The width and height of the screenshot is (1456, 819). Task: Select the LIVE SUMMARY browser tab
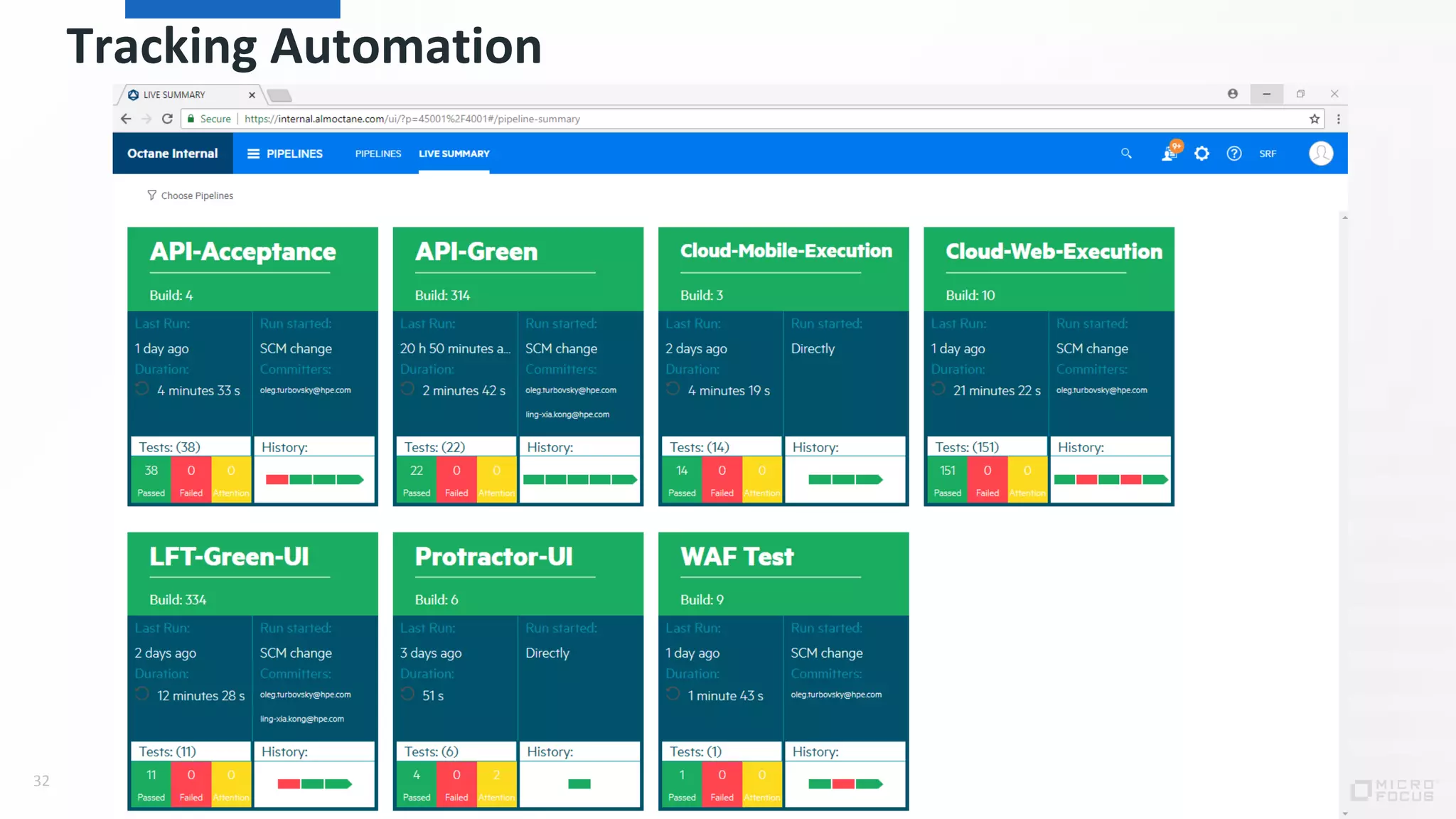[x=190, y=95]
